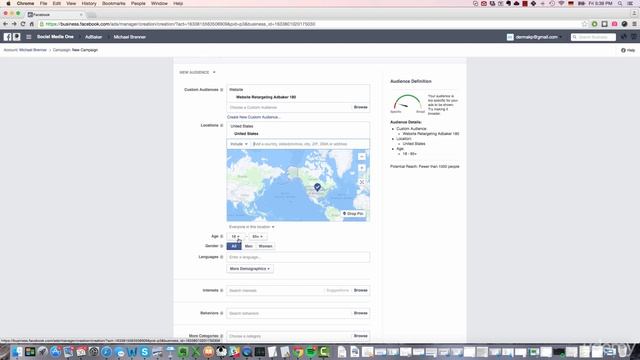Click the browser address bar
The height and width of the screenshot is (360, 640).
(x=310, y=24)
